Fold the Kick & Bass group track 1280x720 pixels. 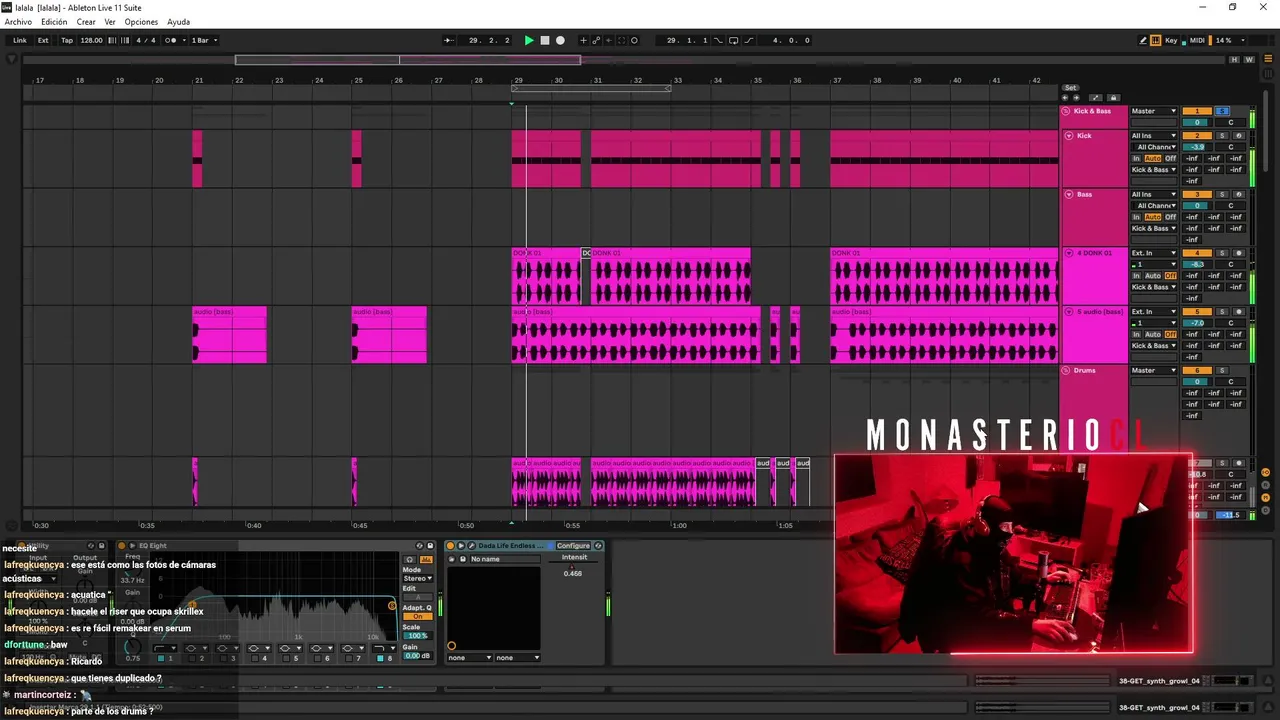(1067, 111)
